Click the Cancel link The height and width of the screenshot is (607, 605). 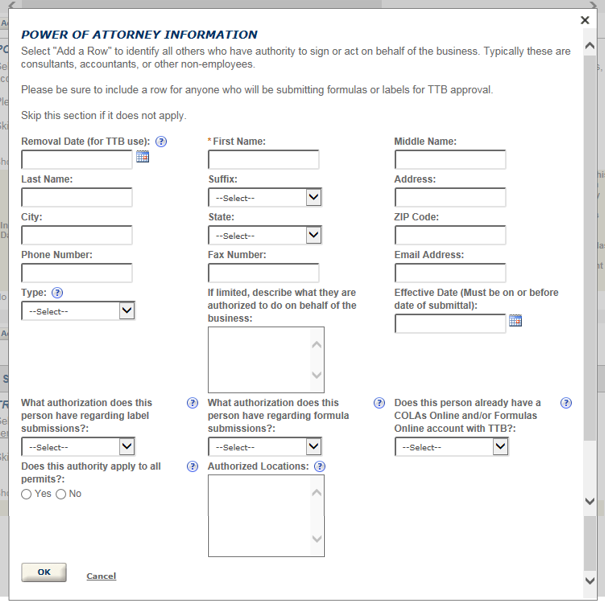(101, 576)
